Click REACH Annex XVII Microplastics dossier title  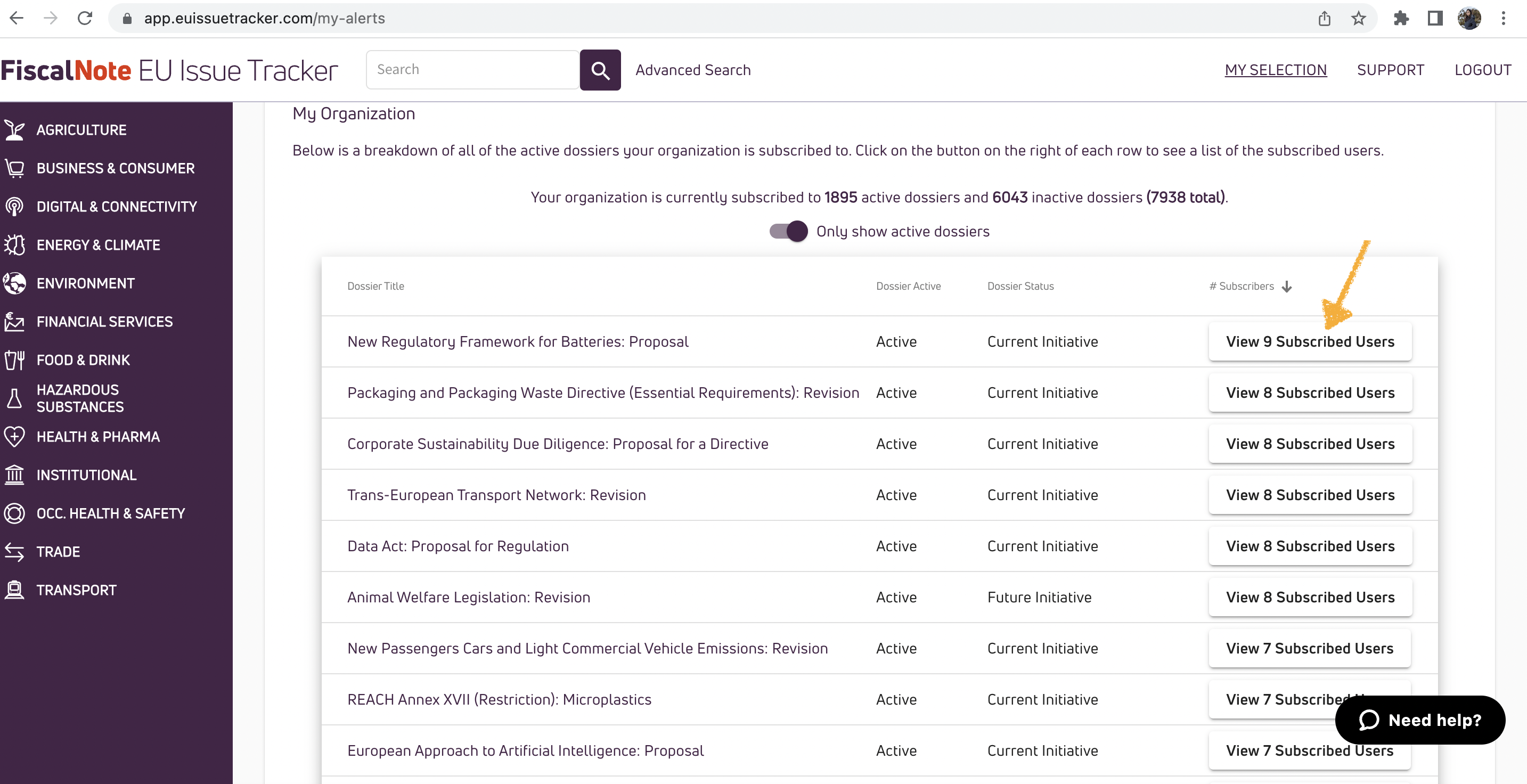coord(499,700)
